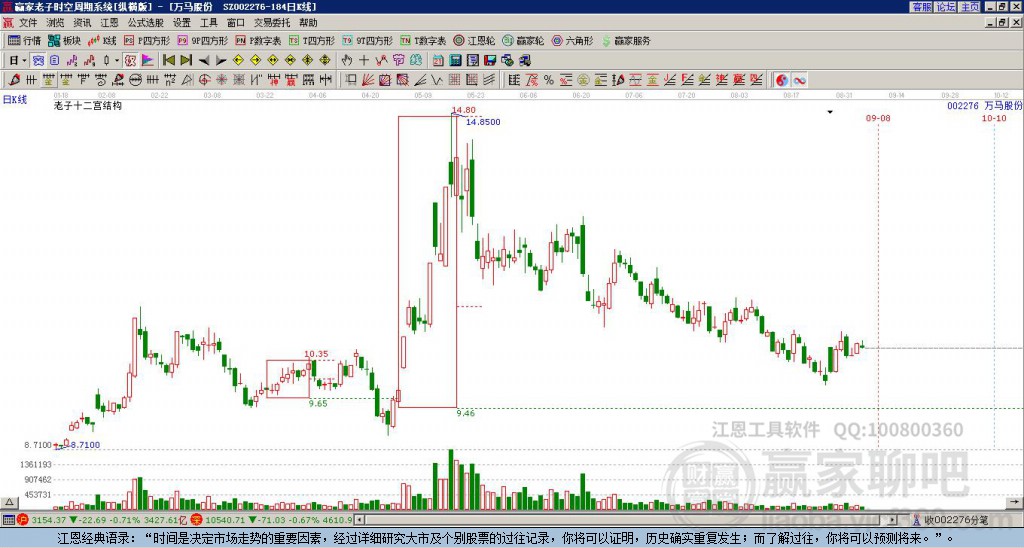
Task: Open the 行情 quotes view
Action: point(24,40)
